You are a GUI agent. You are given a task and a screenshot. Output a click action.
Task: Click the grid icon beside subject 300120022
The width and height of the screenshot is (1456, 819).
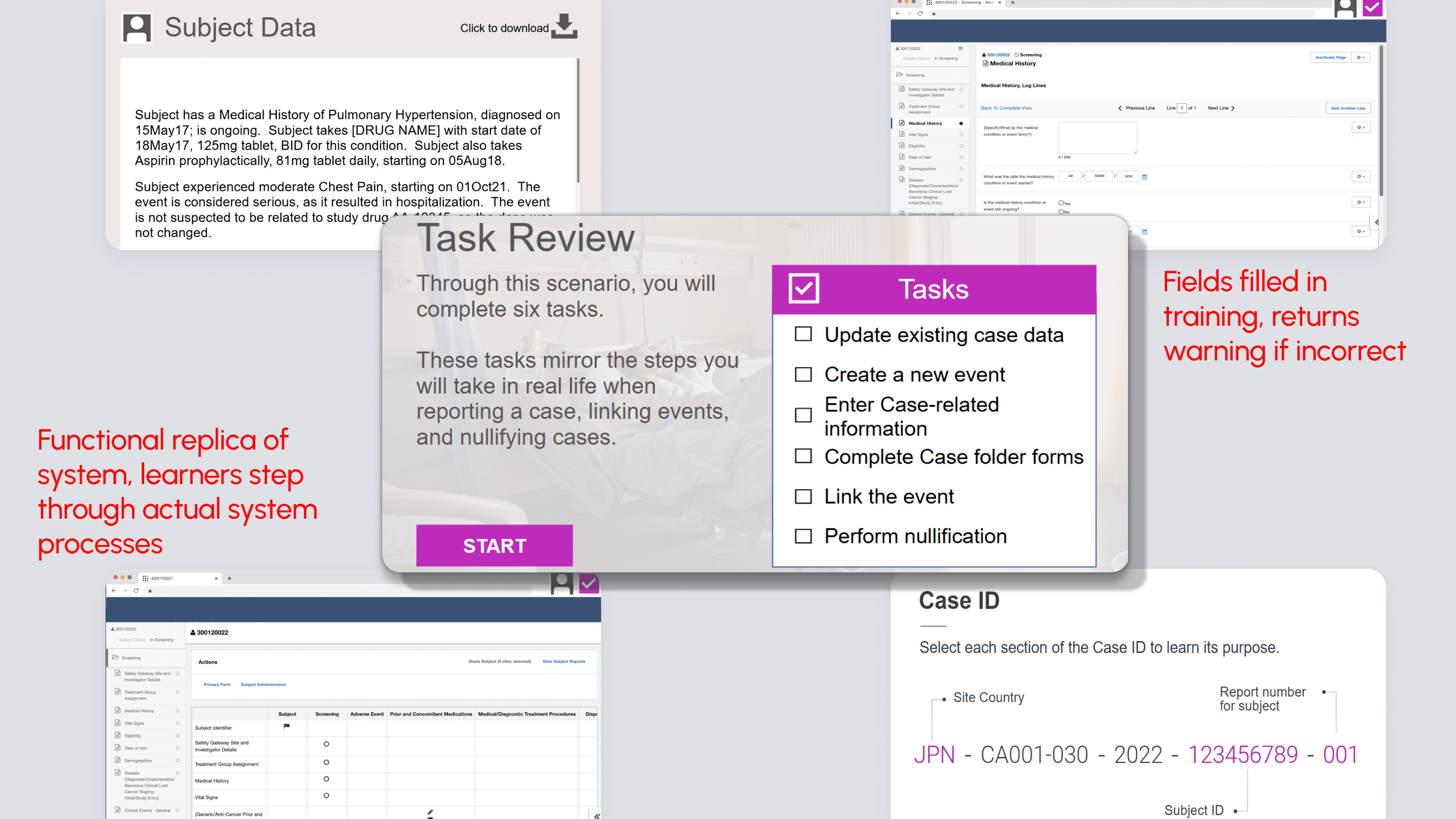[x=961, y=49]
